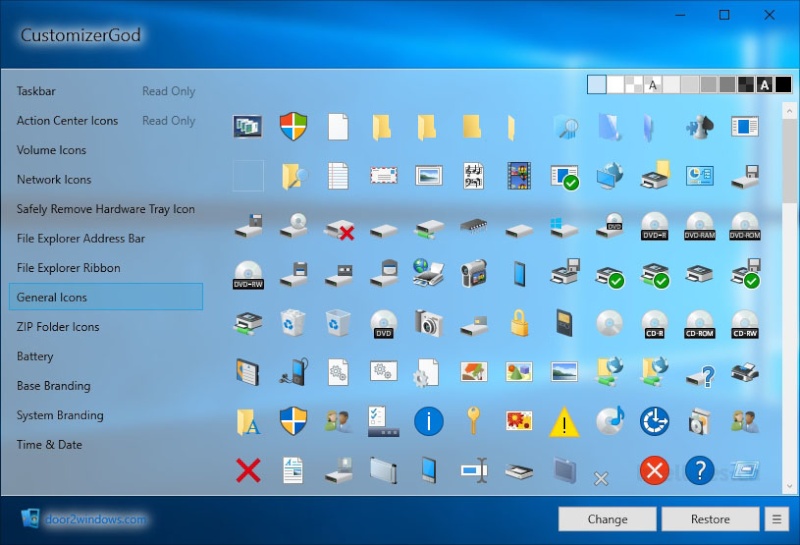Choose the light checkered background swatch
The width and height of the screenshot is (800, 545).
tap(634, 84)
